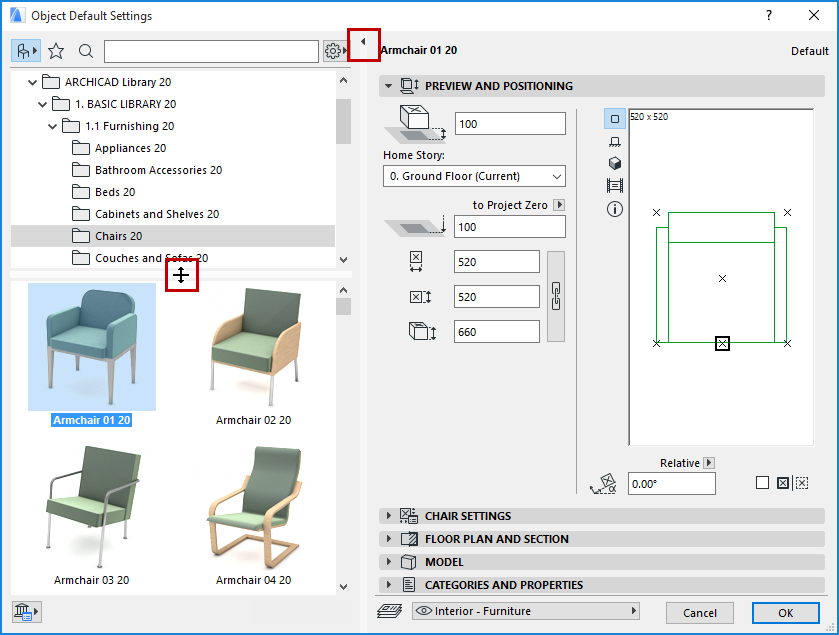The height and width of the screenshot is (635, 839).
Task: Click the help question mark button
Action: pos(769,16)
